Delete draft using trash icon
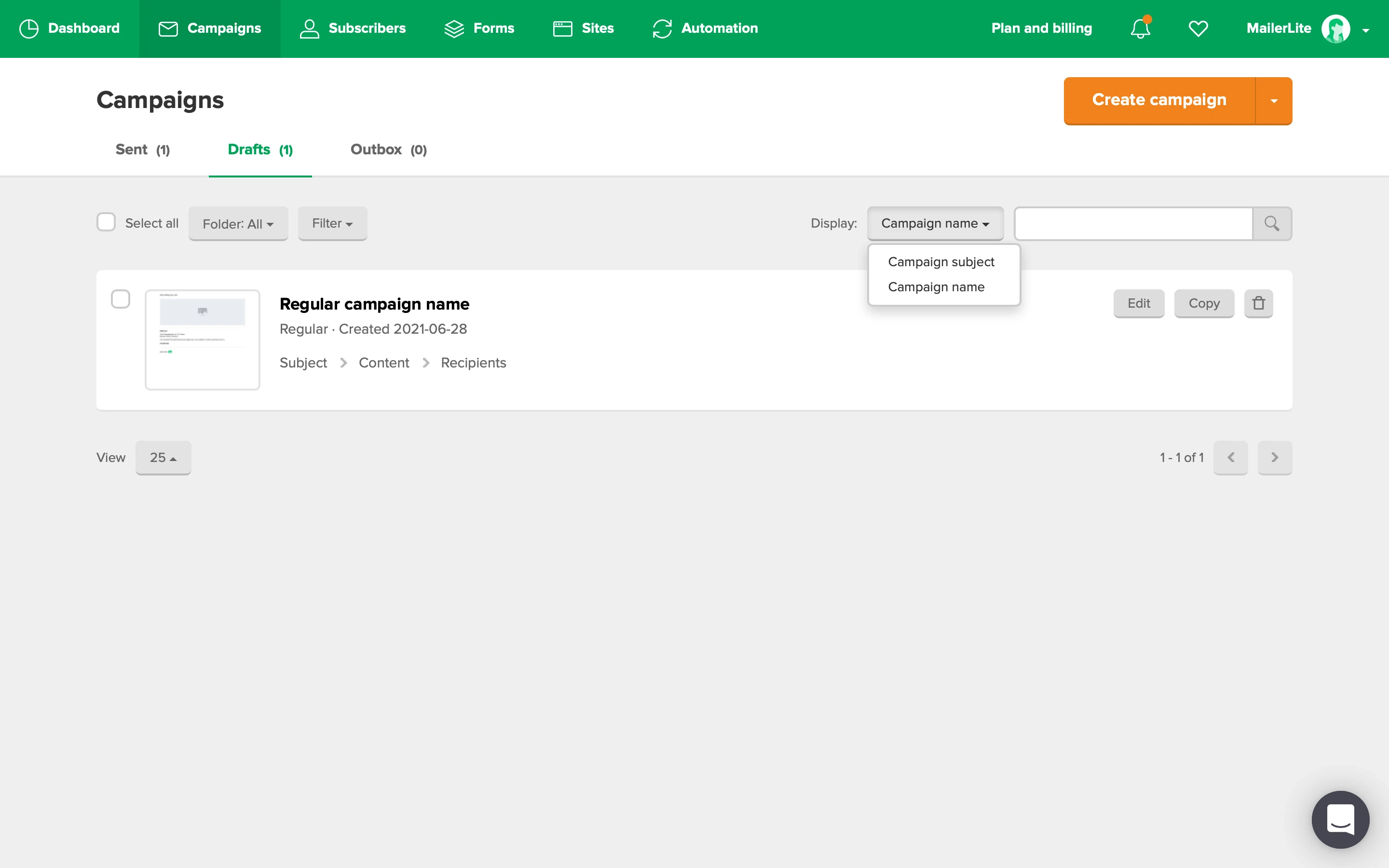The height and width of the screenshot is (868, 1389). click(1258, 303)
